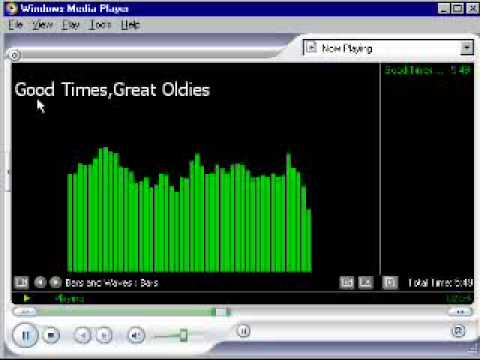This screenshot has width=480, height=360.
Task: Expand the dropdown arrow next to Now Playing
Action: click(x=467, y=48)
